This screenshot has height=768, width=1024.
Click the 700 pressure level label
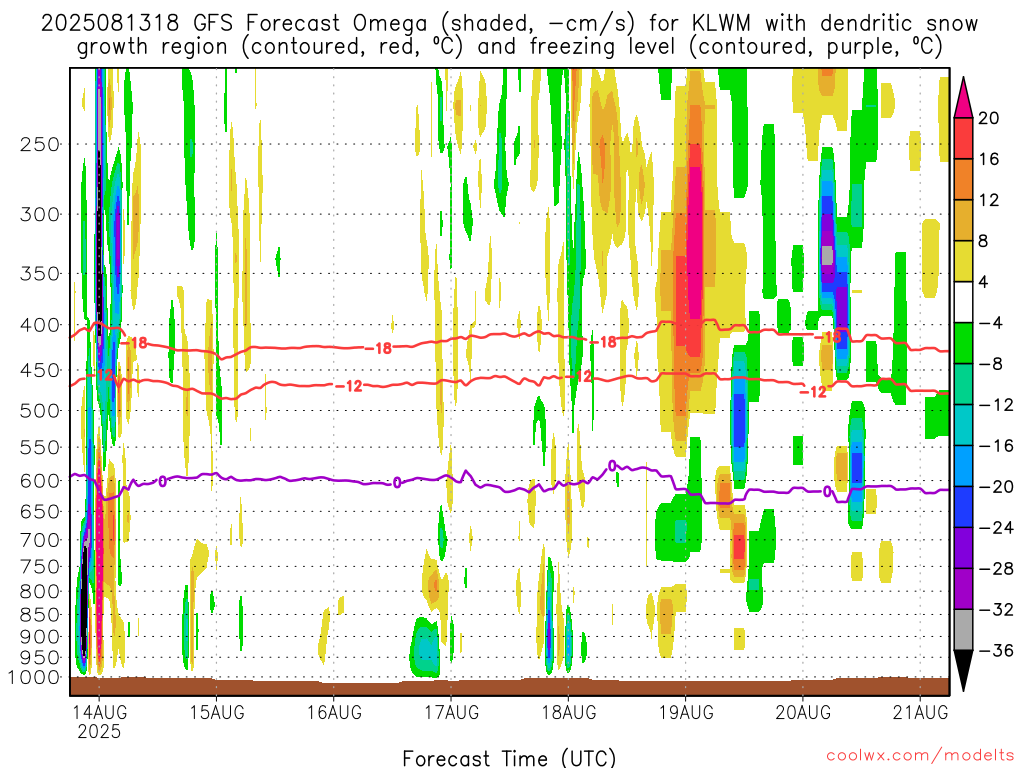(40, 540)
